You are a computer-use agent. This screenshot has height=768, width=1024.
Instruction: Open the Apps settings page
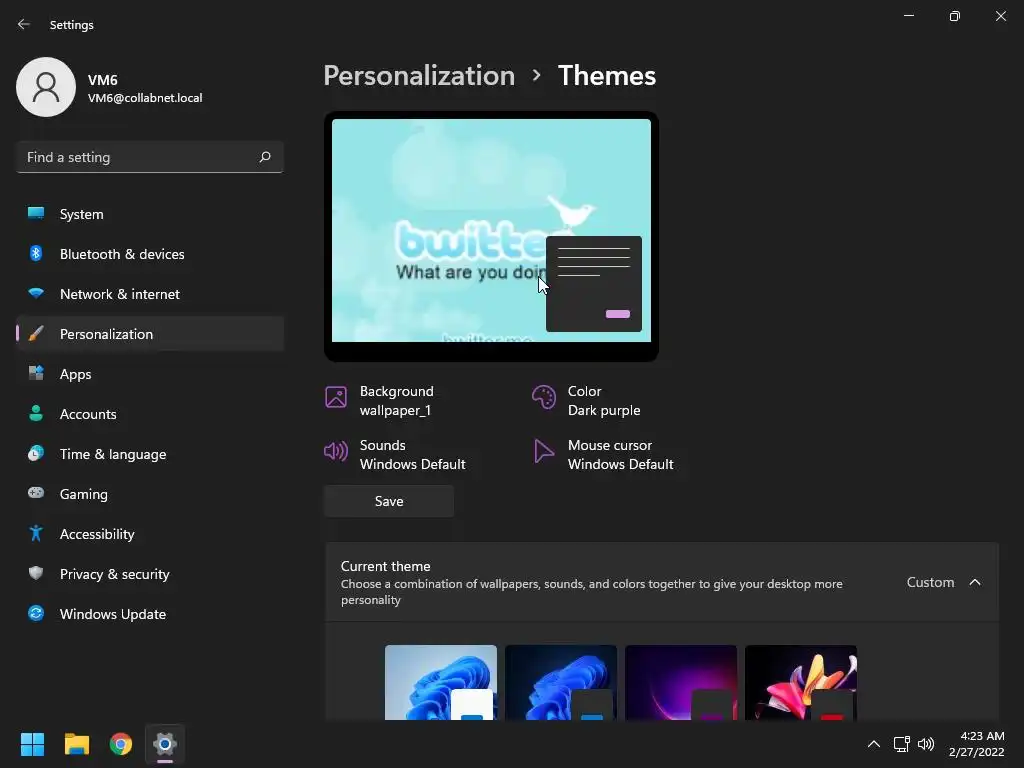[150, 374]
